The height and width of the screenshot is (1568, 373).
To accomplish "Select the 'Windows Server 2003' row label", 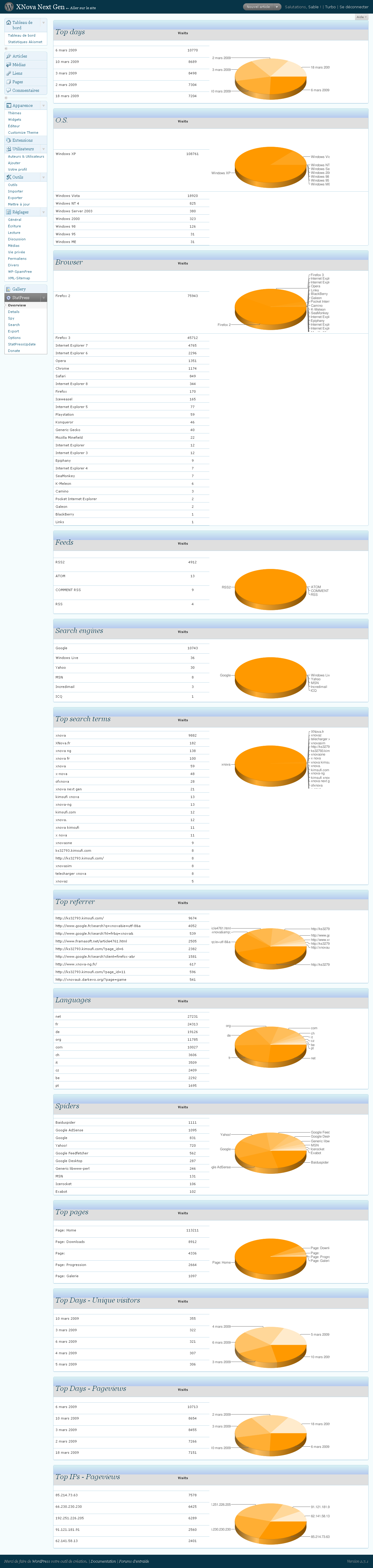I will pos(74,211).
